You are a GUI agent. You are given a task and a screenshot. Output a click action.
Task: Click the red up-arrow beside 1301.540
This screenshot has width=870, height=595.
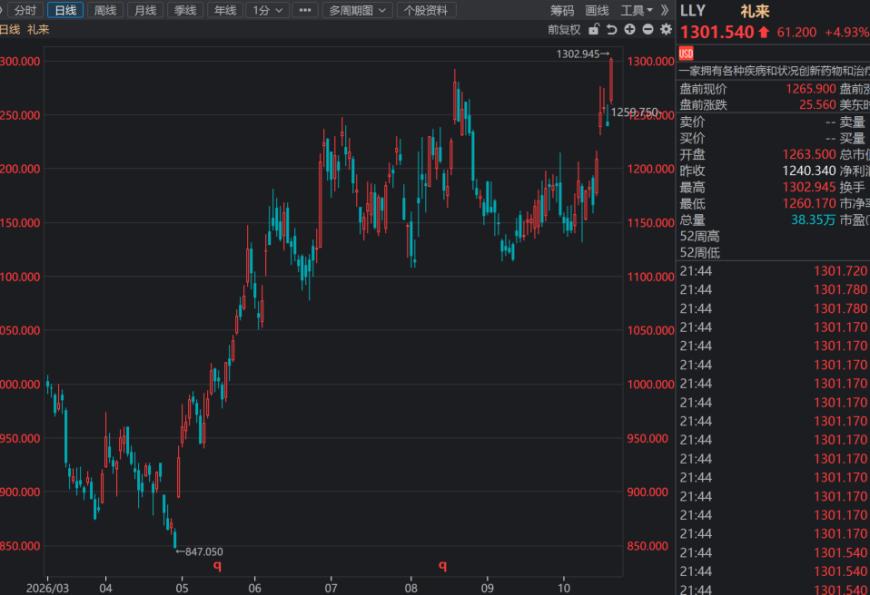tap(764, 32)
